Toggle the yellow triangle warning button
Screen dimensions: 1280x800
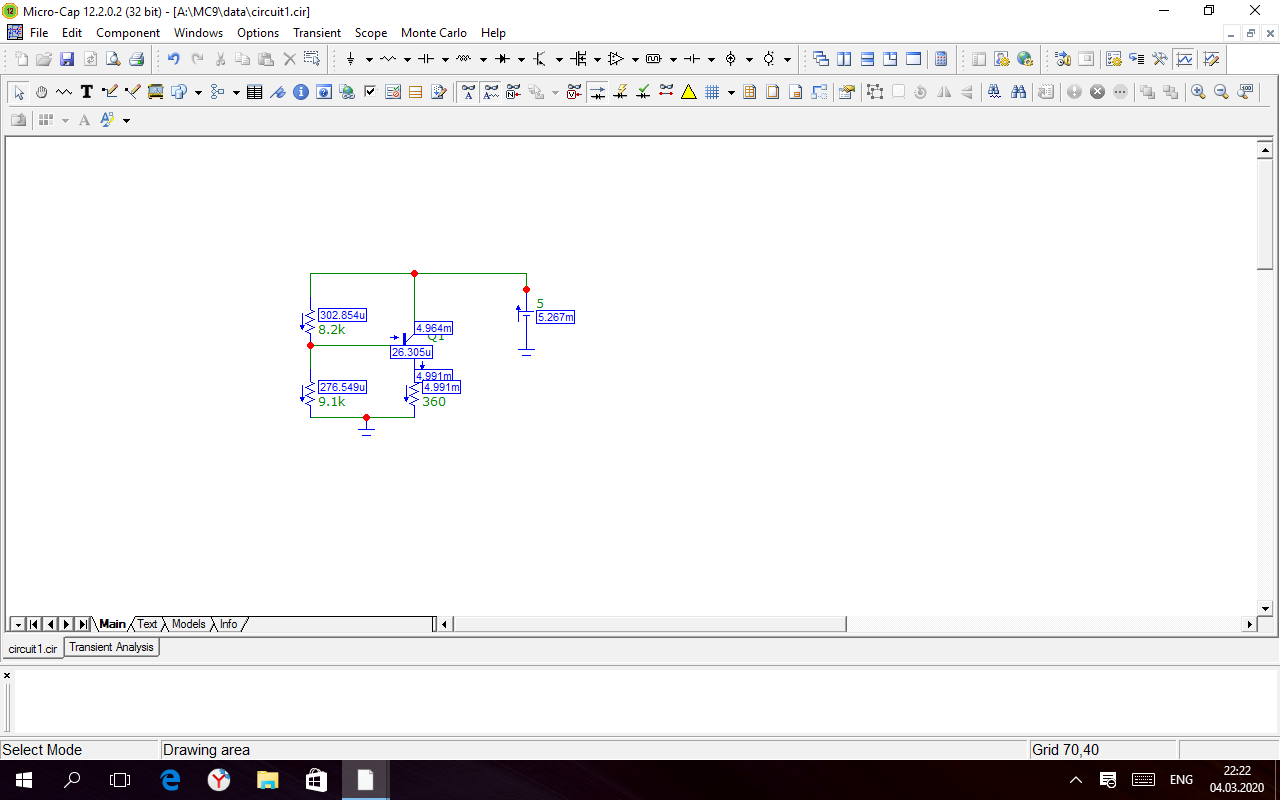point(689,92)
